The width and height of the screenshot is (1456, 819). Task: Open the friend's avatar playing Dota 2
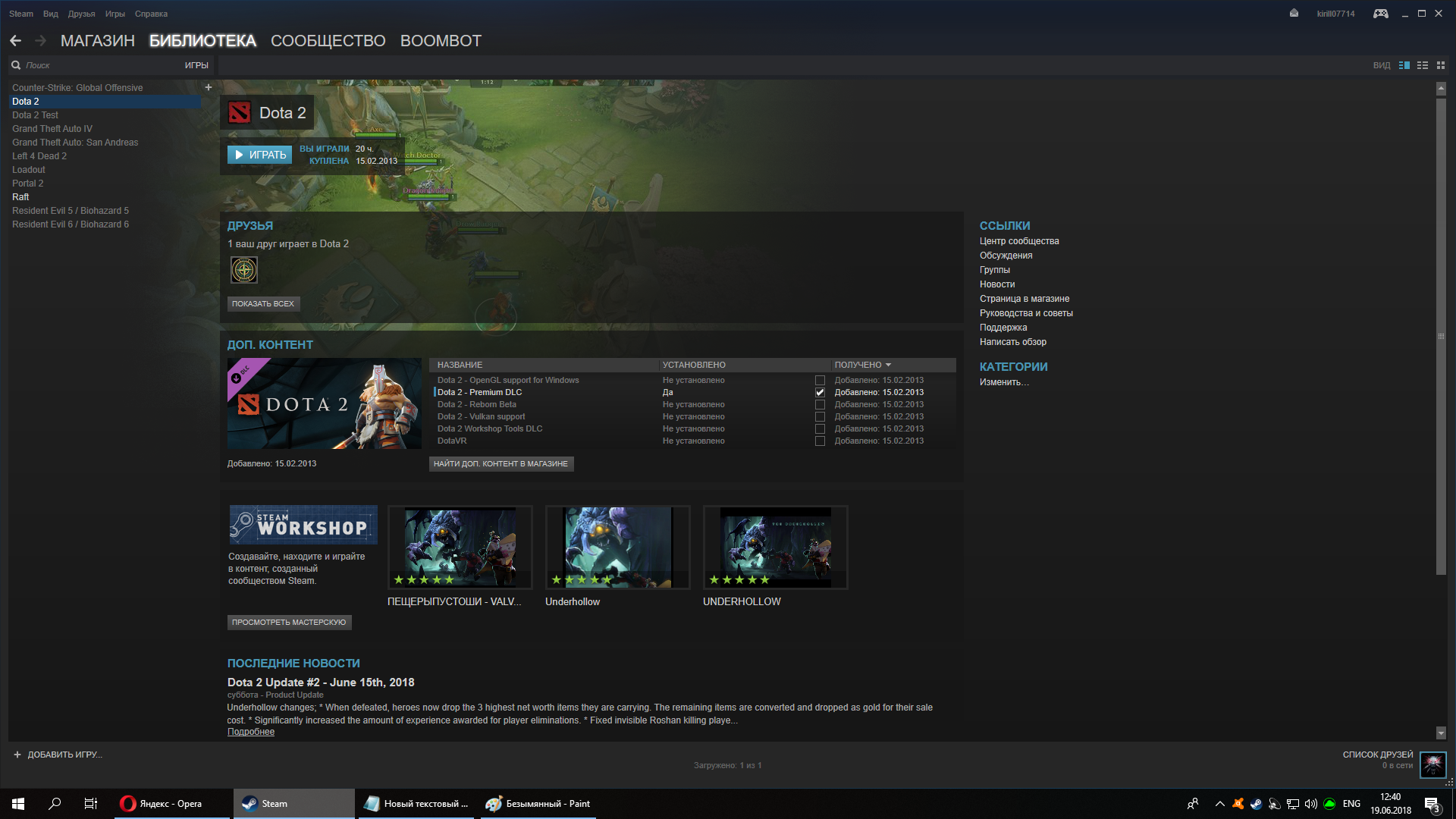pos(244,270)
